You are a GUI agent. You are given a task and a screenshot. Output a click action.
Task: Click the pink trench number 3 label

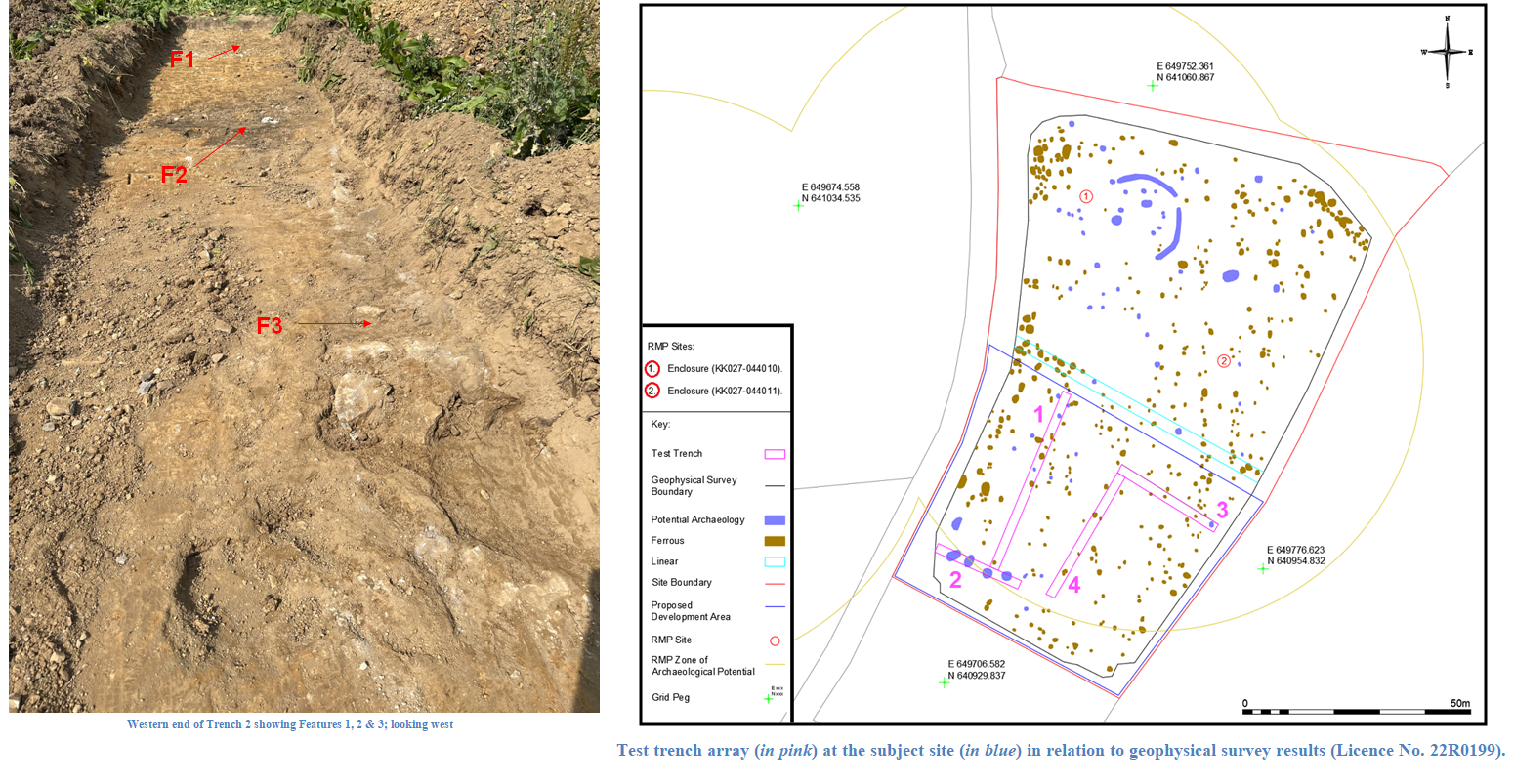click(x=1221, y=510)
